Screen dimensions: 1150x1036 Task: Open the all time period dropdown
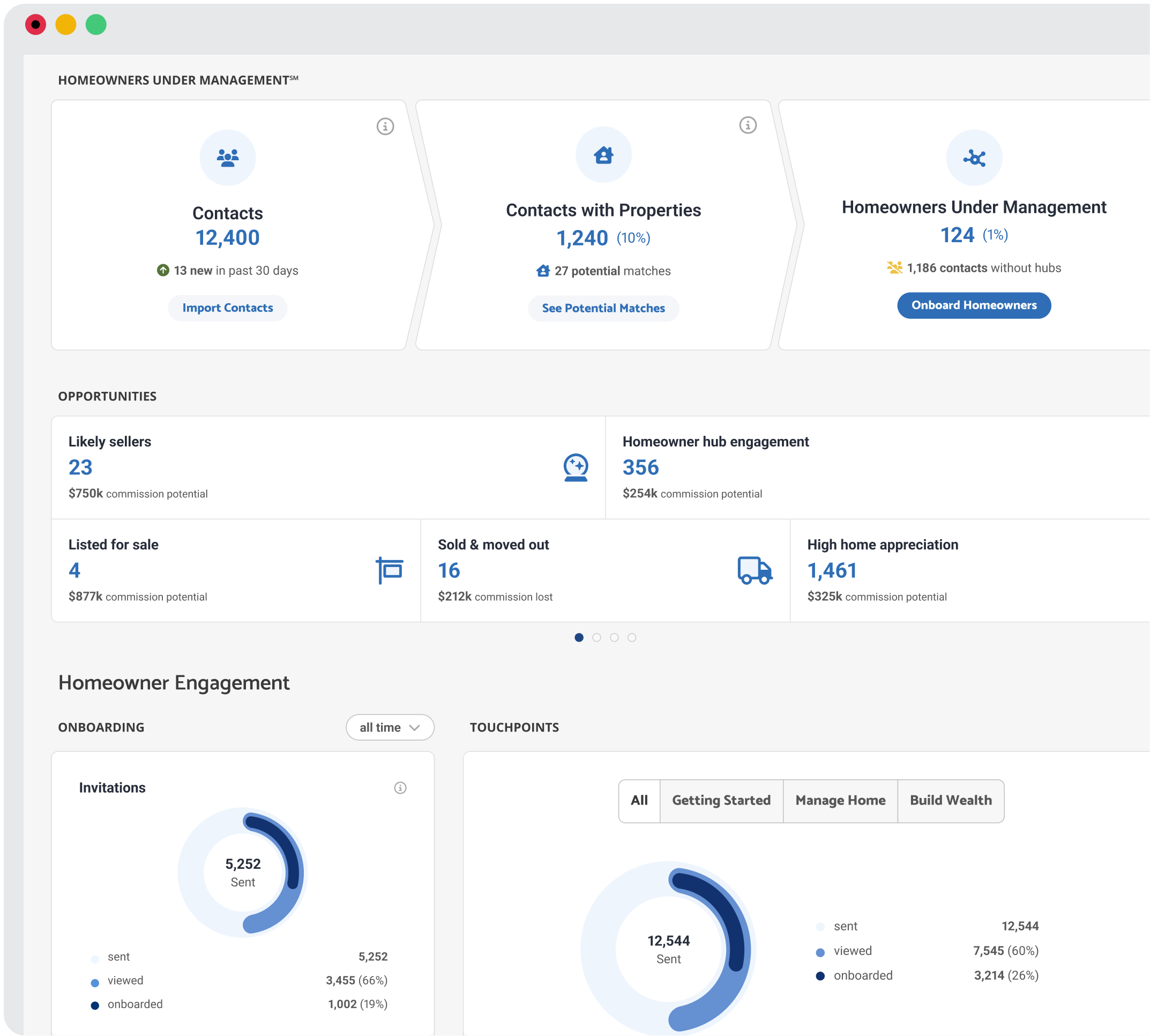[390, 727]
